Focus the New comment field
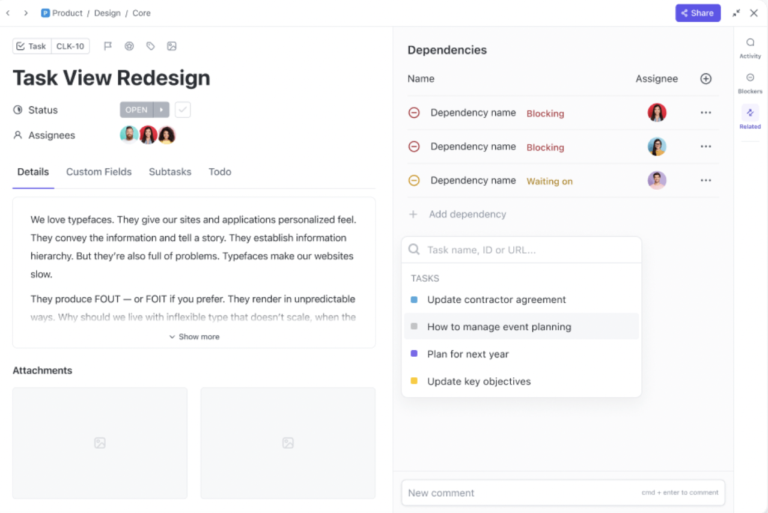The height and width of the screenshot is (513, 768). [x=520, y=493]
